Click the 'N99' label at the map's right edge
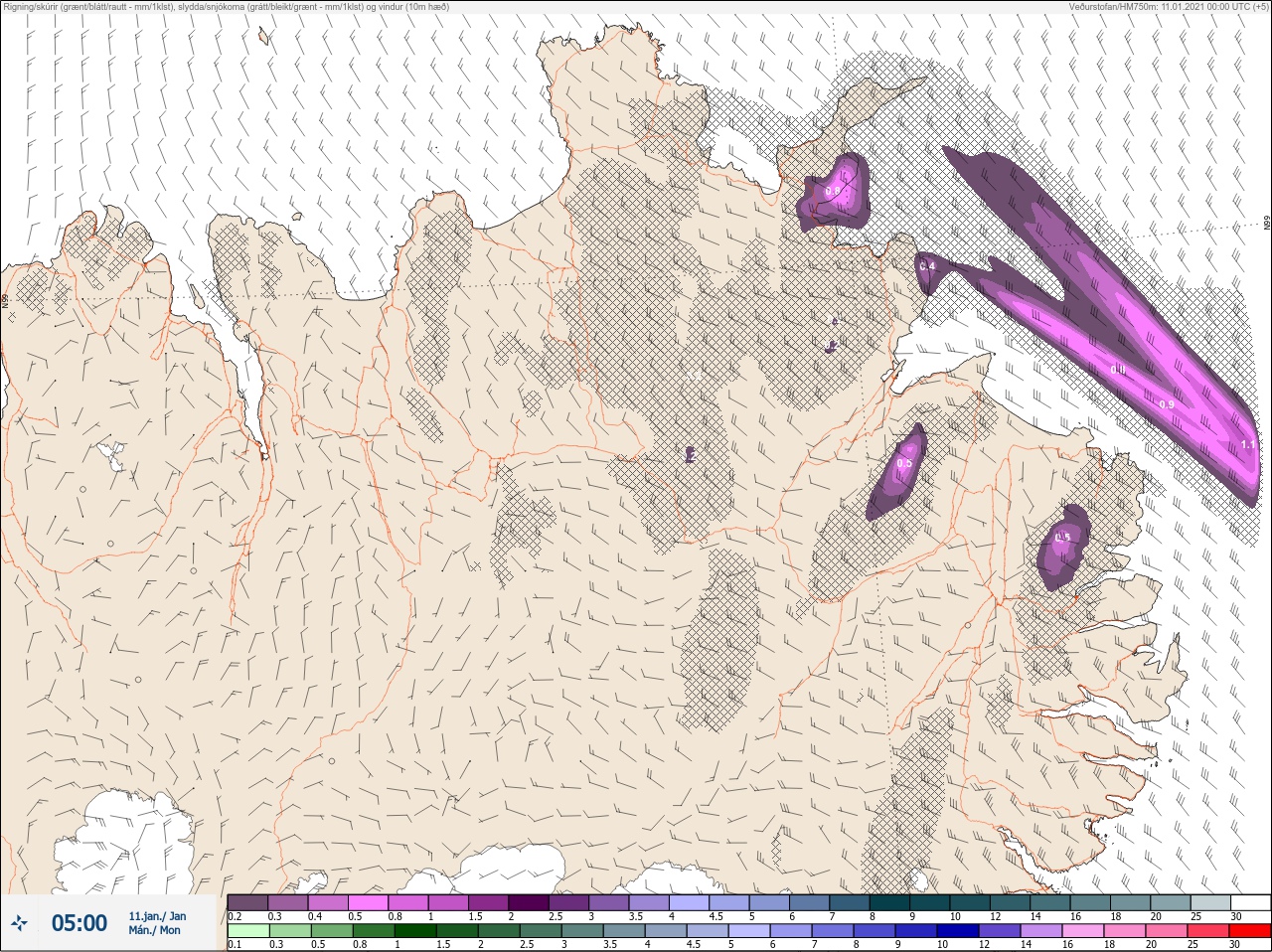This screenshot has width=1272, height=952. tap(1267, 224)
